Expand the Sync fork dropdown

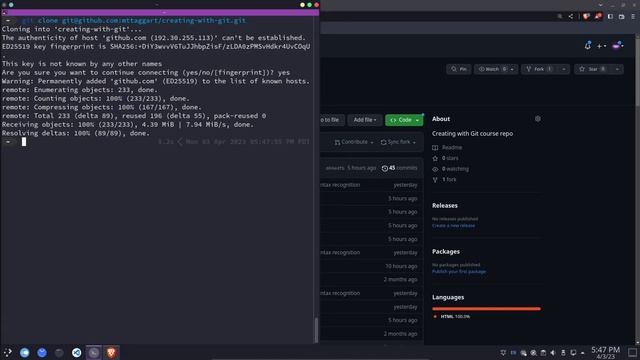pyautogui.click(x=398, y=142)
